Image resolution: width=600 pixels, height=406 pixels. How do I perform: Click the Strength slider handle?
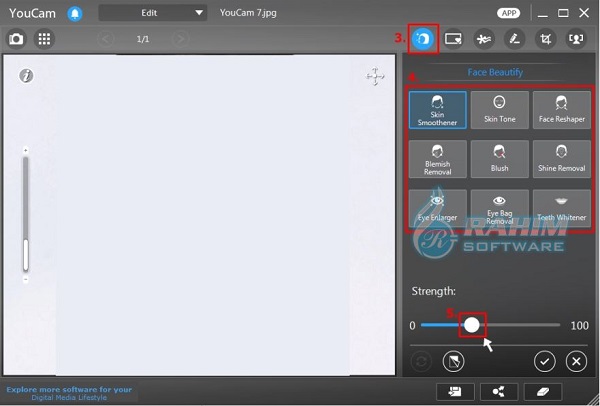tap(472, 325)
